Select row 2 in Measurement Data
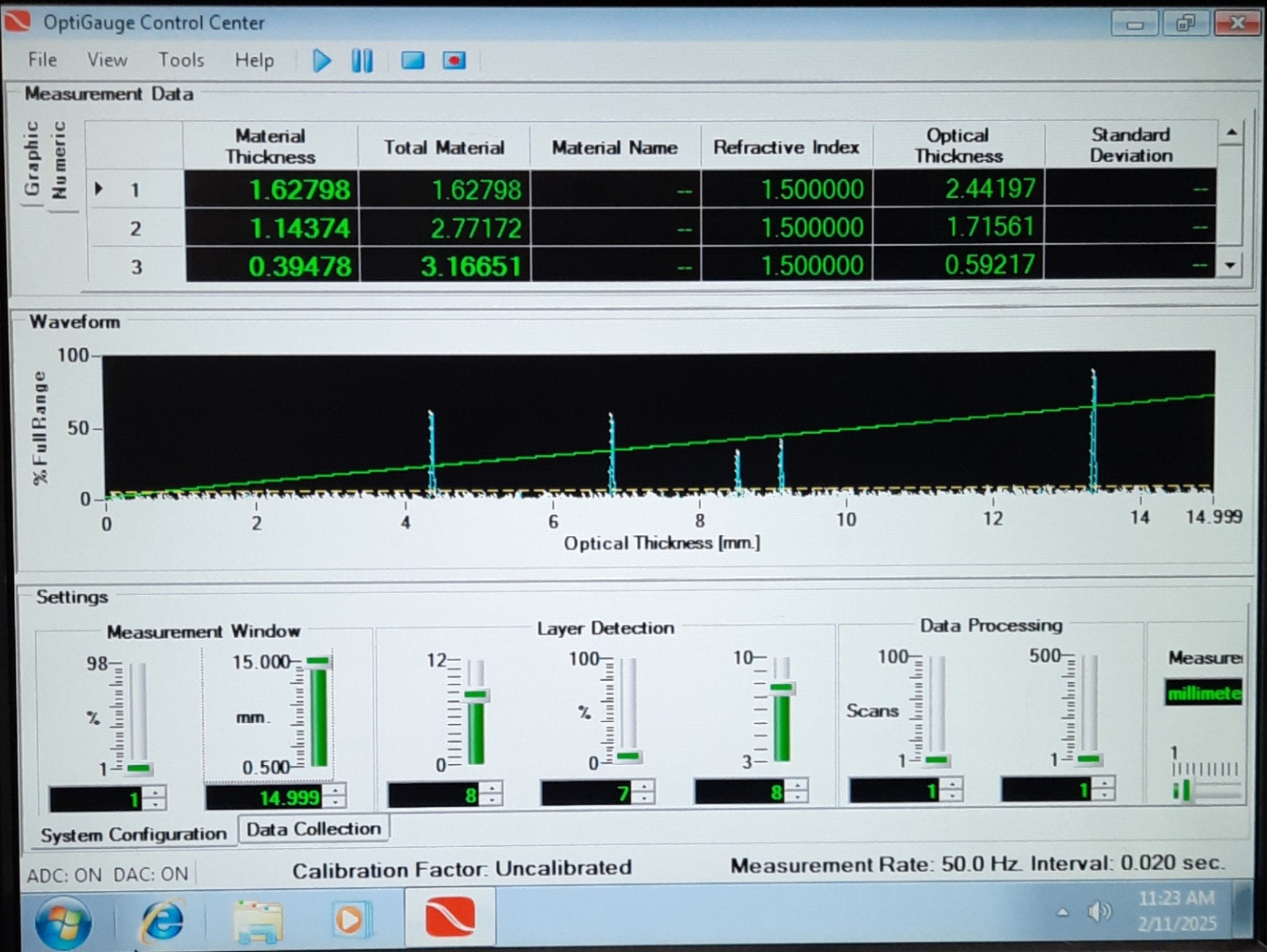 point(135,229)
